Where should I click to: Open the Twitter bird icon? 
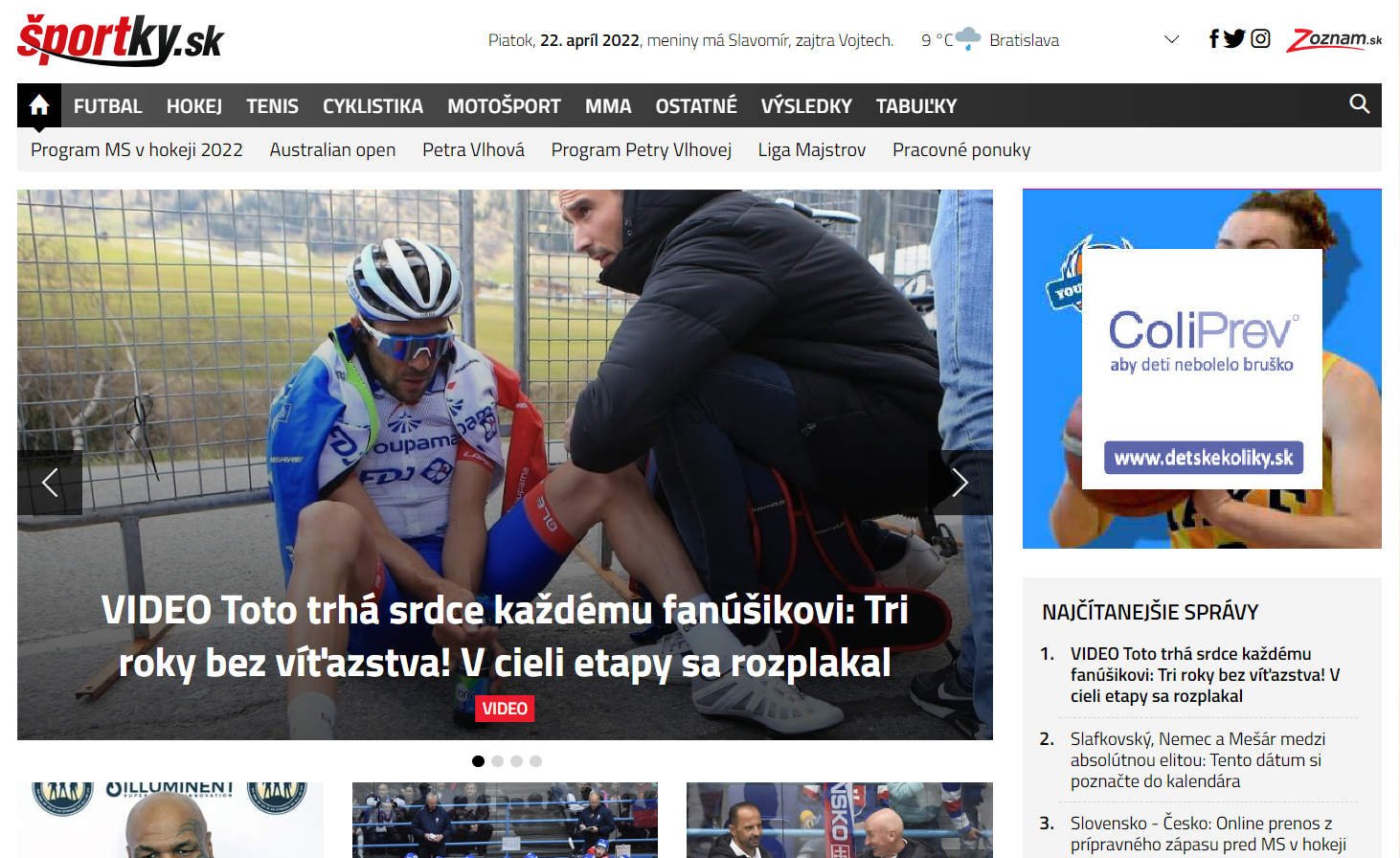click(1234, 39)
